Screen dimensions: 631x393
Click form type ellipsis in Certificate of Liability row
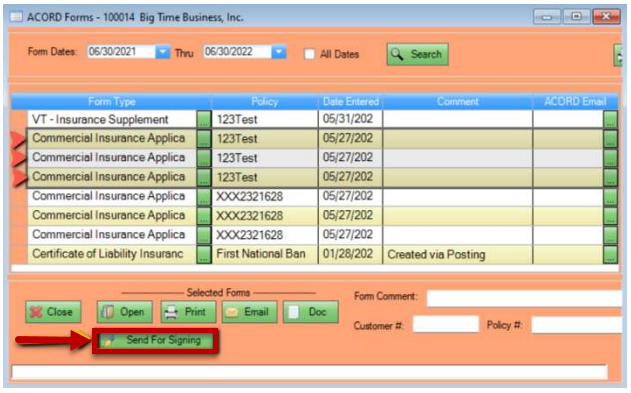click(204, 255)
